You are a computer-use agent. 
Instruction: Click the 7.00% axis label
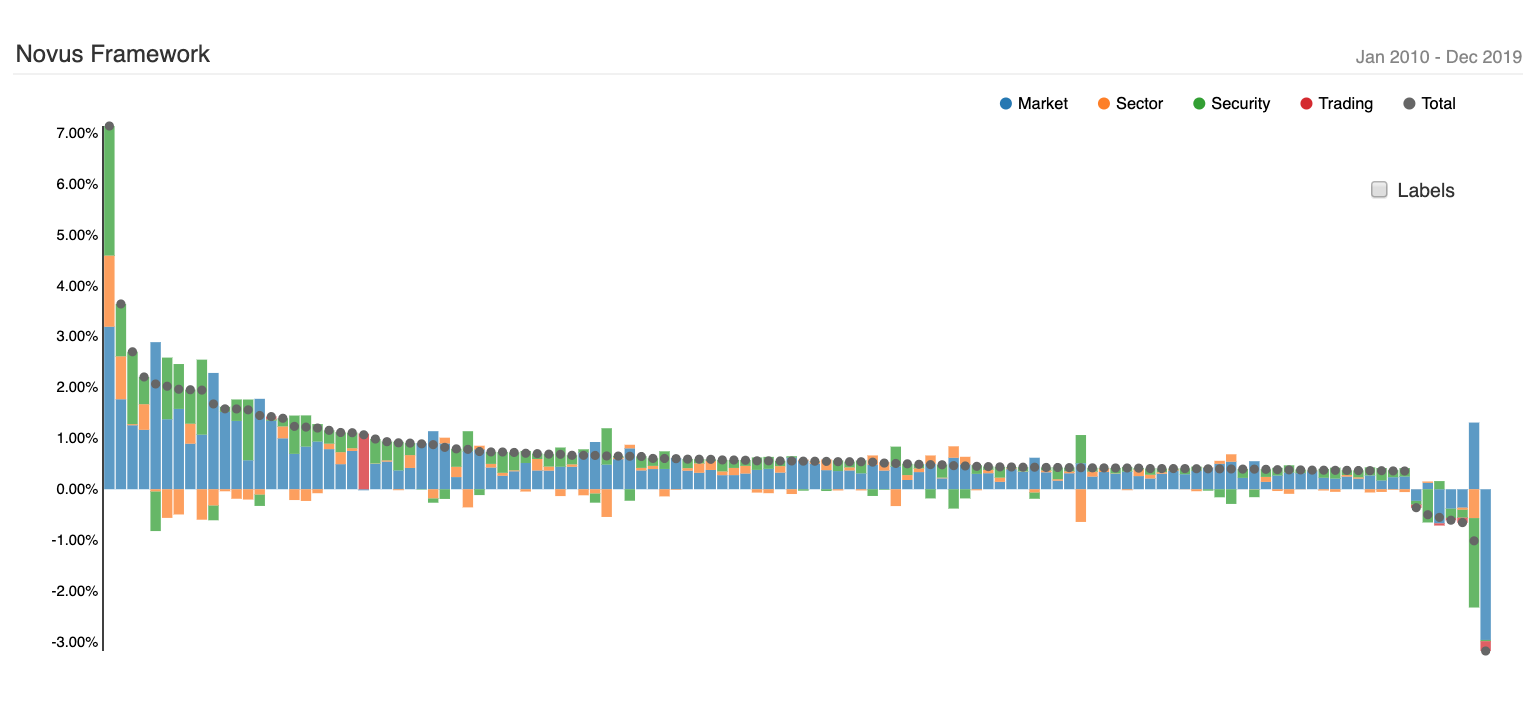pyautogui.click(x=77, y=133)
